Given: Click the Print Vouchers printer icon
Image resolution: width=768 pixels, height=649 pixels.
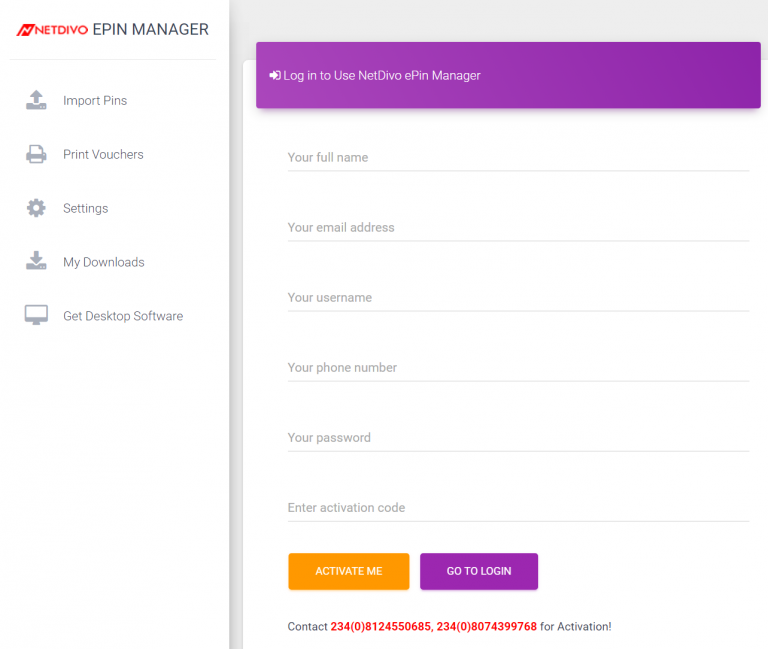Looking at the screenshot, I should 36,154.
